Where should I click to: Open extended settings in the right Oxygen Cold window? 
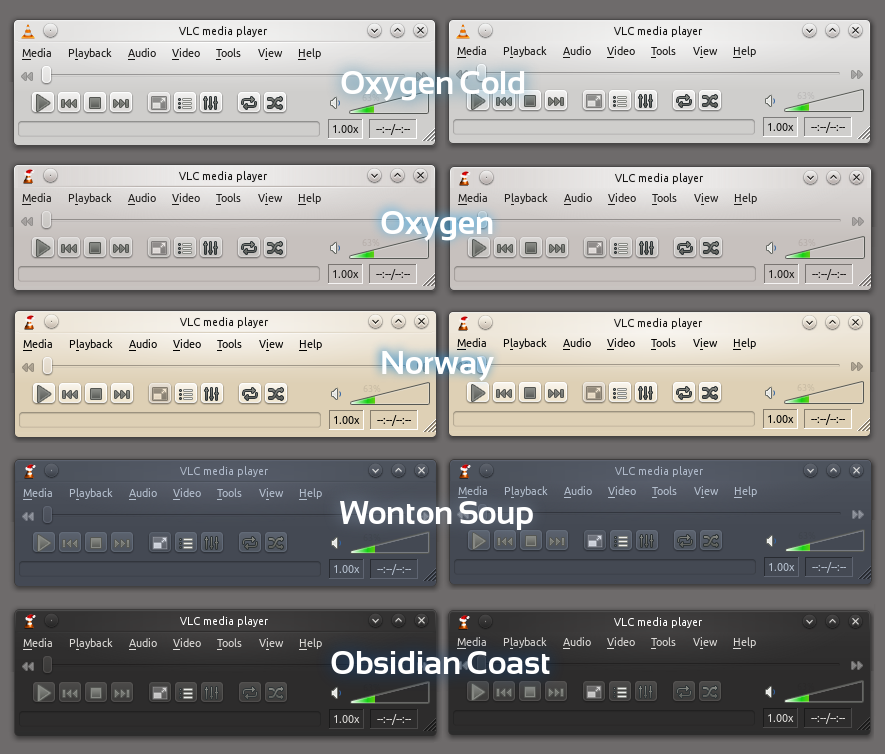pos(645,101)
